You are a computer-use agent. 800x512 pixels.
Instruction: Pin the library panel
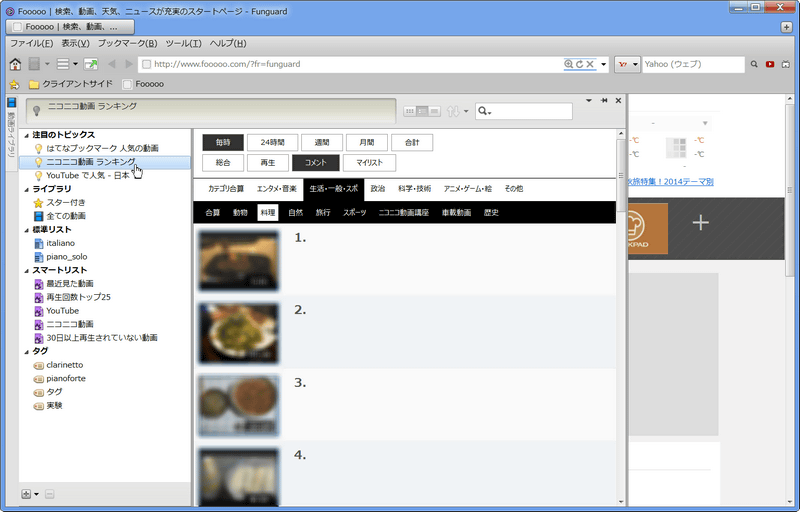[x=604, y=100]
